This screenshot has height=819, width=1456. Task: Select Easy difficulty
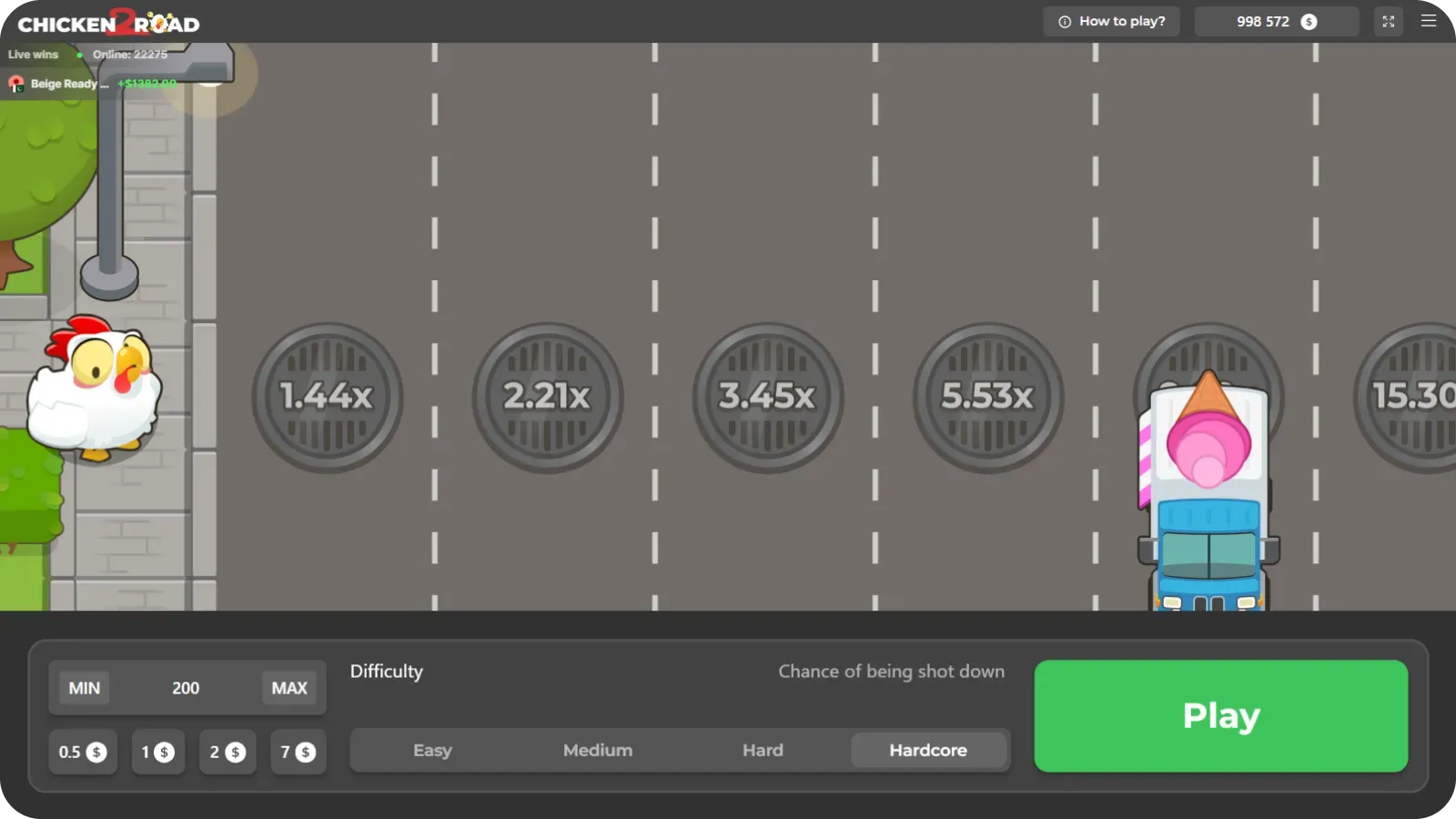click(x=432, y=751)
